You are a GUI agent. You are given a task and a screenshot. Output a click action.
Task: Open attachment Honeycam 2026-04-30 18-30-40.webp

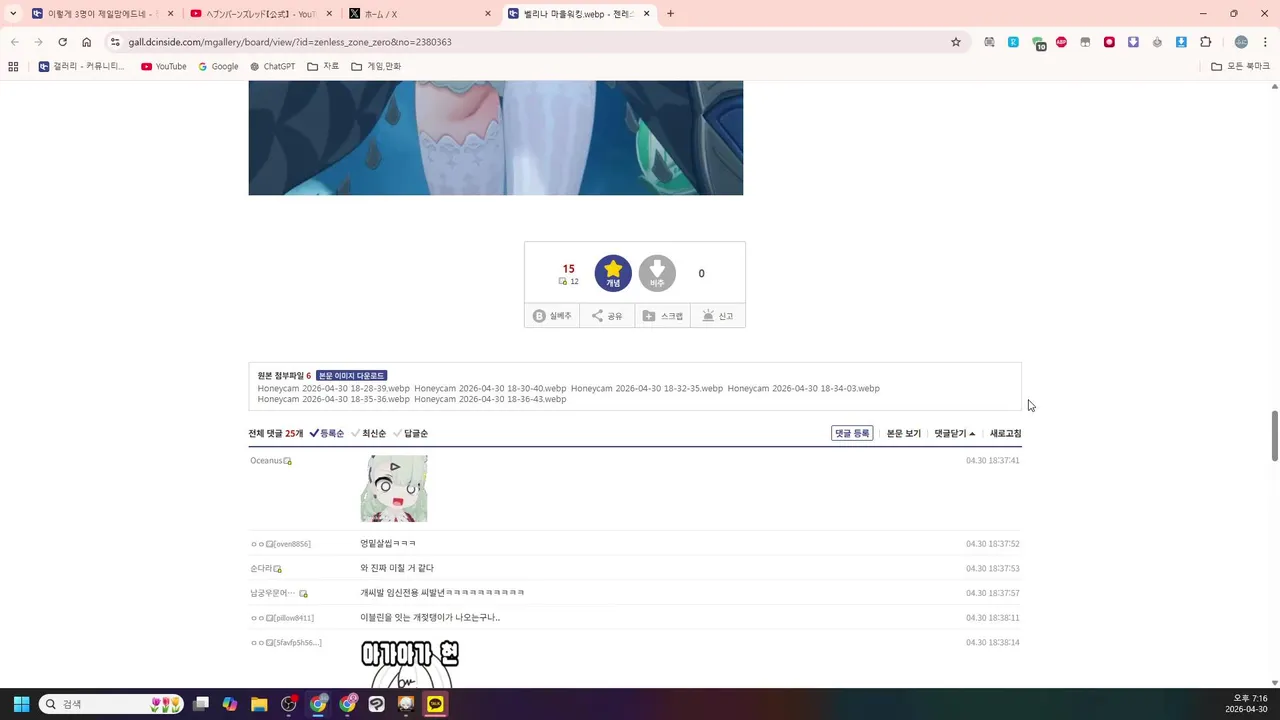490,388
